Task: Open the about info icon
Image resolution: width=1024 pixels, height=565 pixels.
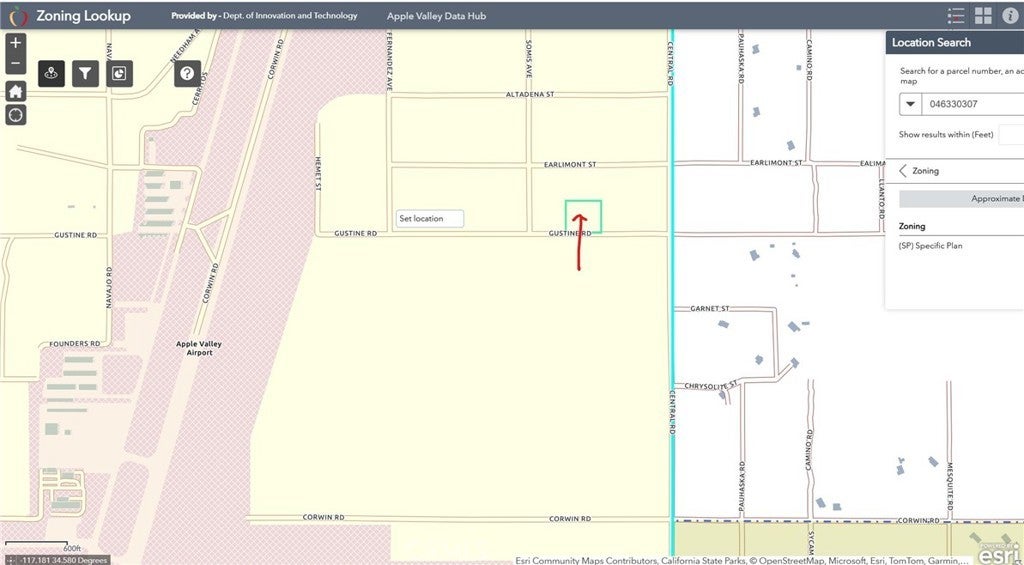Action: pyautogui.click(x=1009, y=16)
